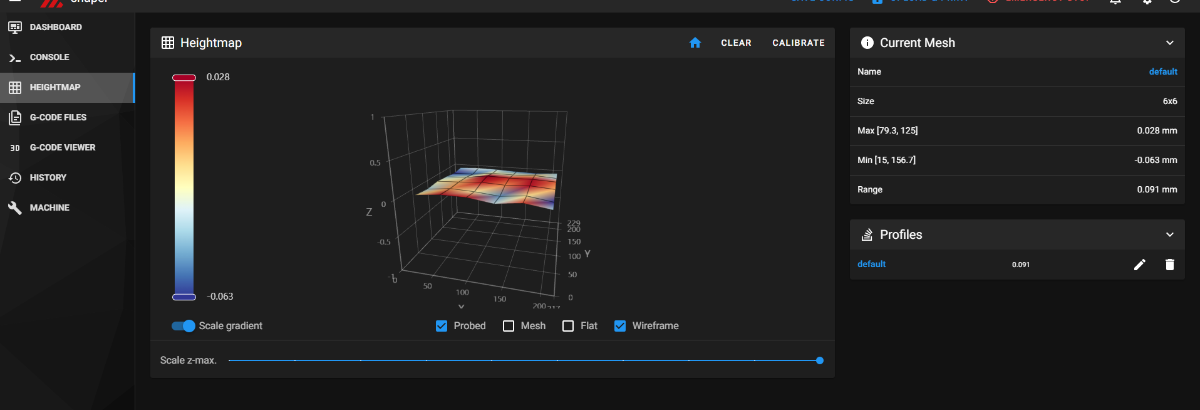Click the 3D G-Code Viewer icon
Screen dimensions: 1200x410
pyautogui.click(x=15, y=147)
